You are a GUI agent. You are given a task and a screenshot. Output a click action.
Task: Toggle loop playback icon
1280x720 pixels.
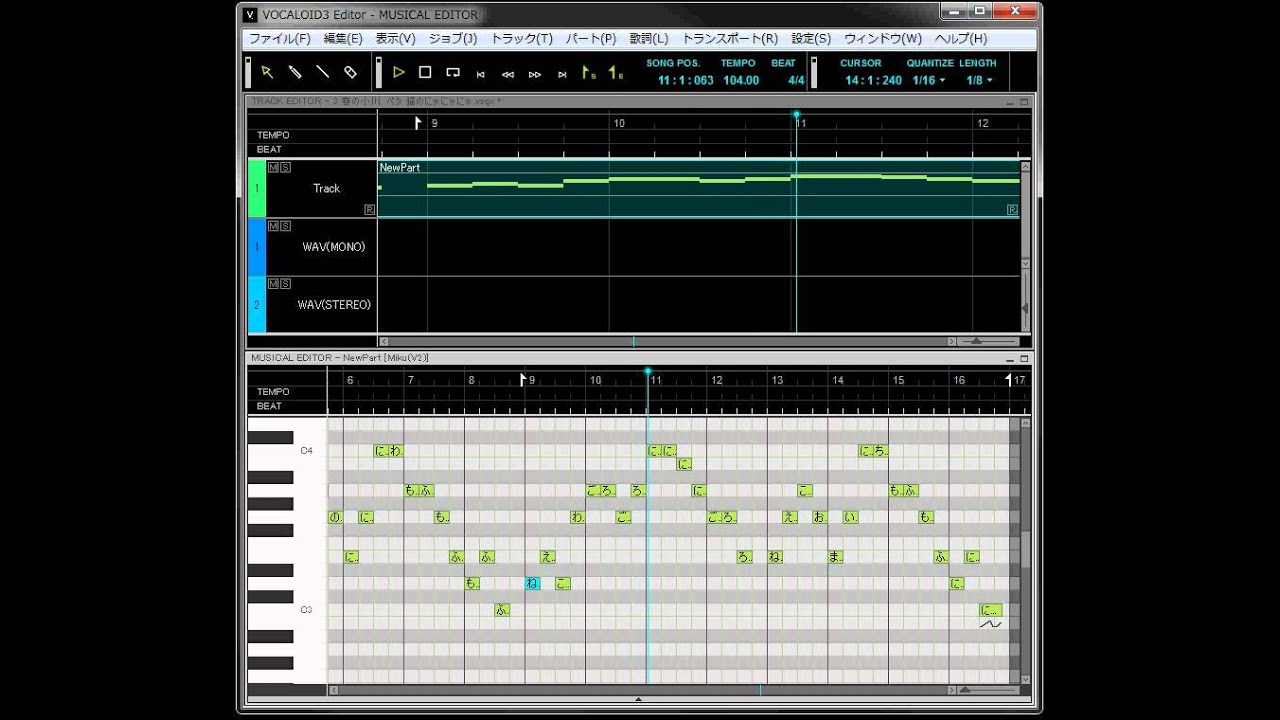coord(453,72)
